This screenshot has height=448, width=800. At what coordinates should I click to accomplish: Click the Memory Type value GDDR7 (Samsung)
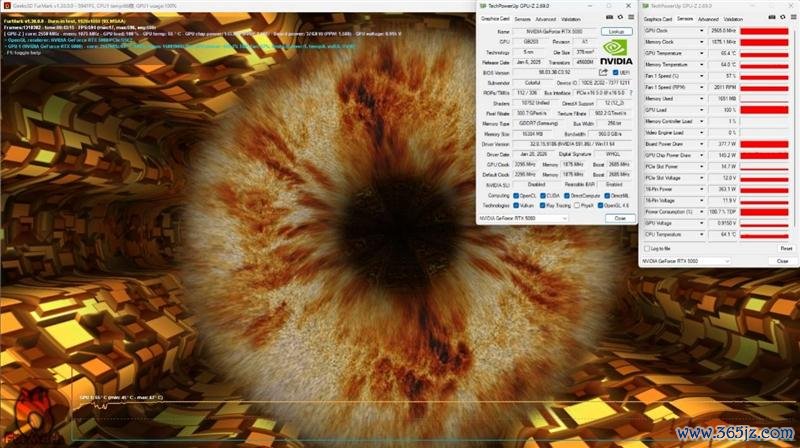(538, 124)
